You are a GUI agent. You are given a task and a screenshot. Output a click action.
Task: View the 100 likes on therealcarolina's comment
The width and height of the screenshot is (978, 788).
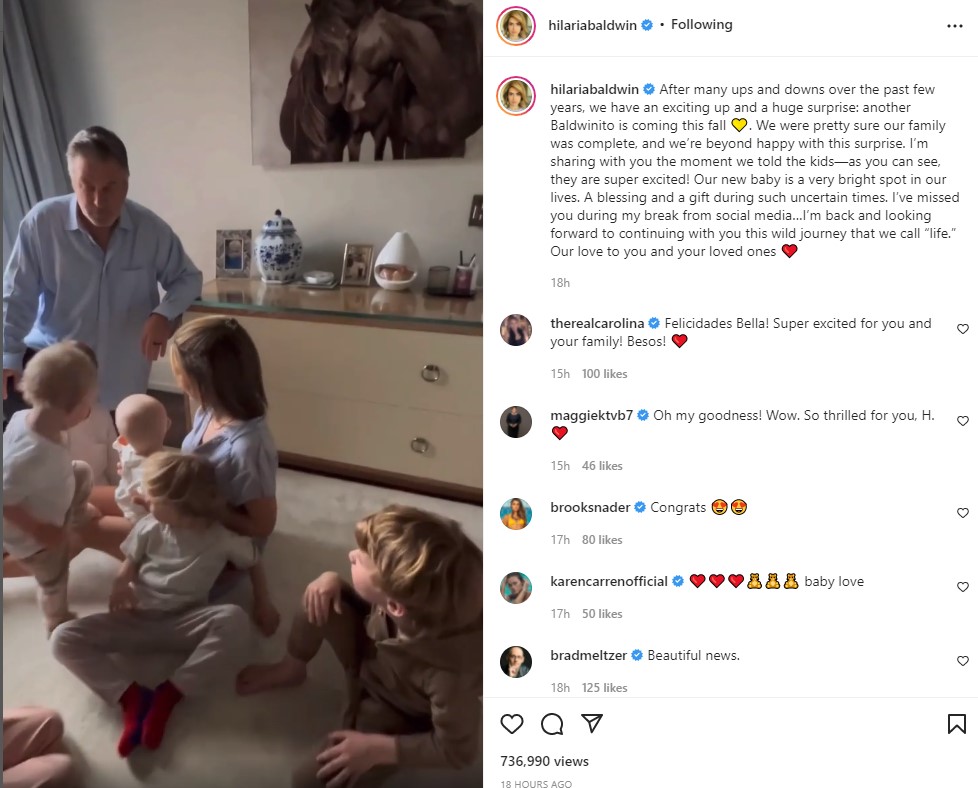(604, 374)
